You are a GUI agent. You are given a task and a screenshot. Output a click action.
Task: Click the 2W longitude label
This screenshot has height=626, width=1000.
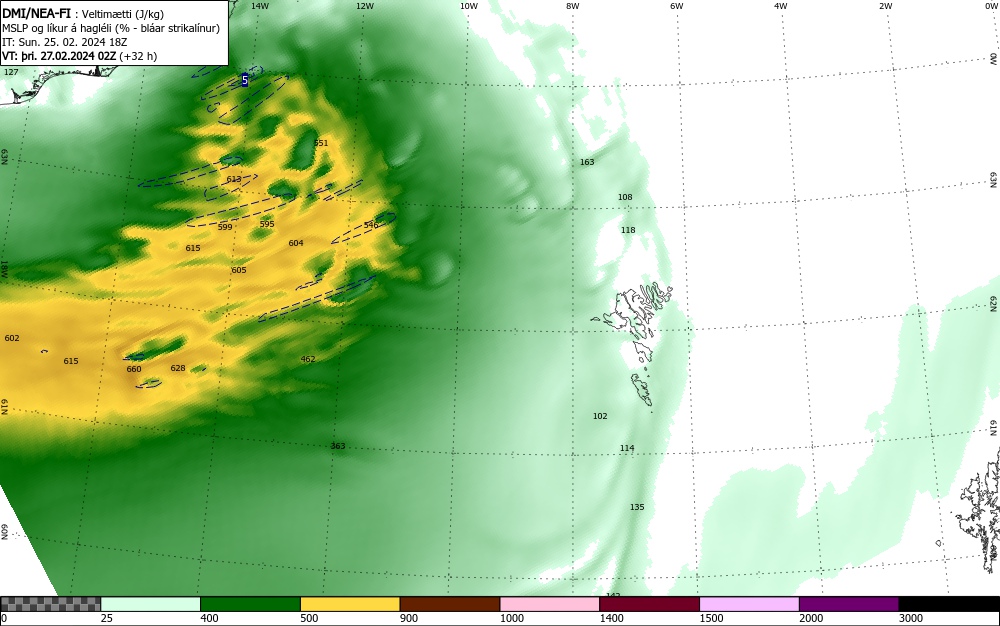pyautogui.click(x=885, y=6)
